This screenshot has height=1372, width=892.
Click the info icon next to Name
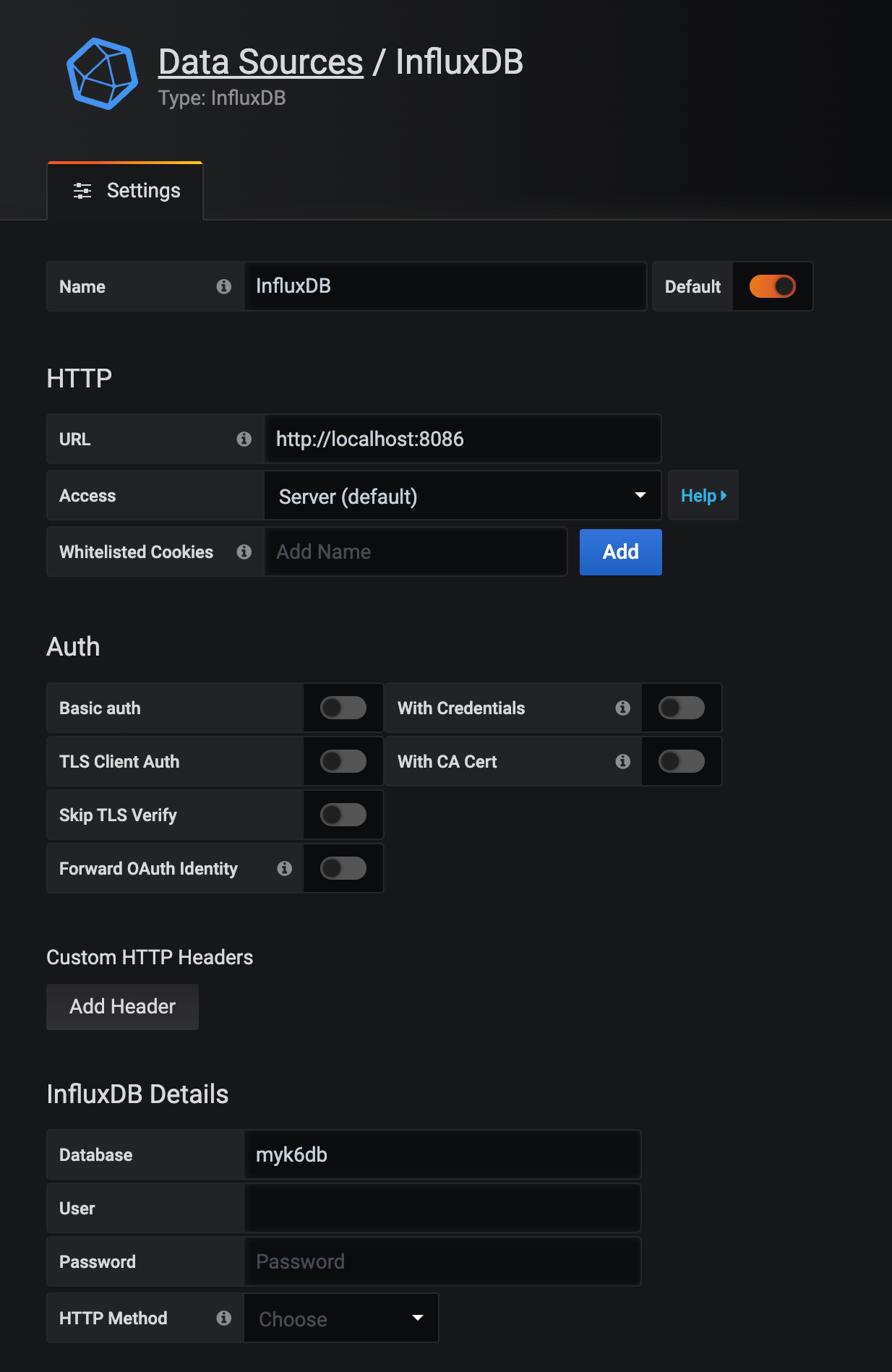(224, 287)
